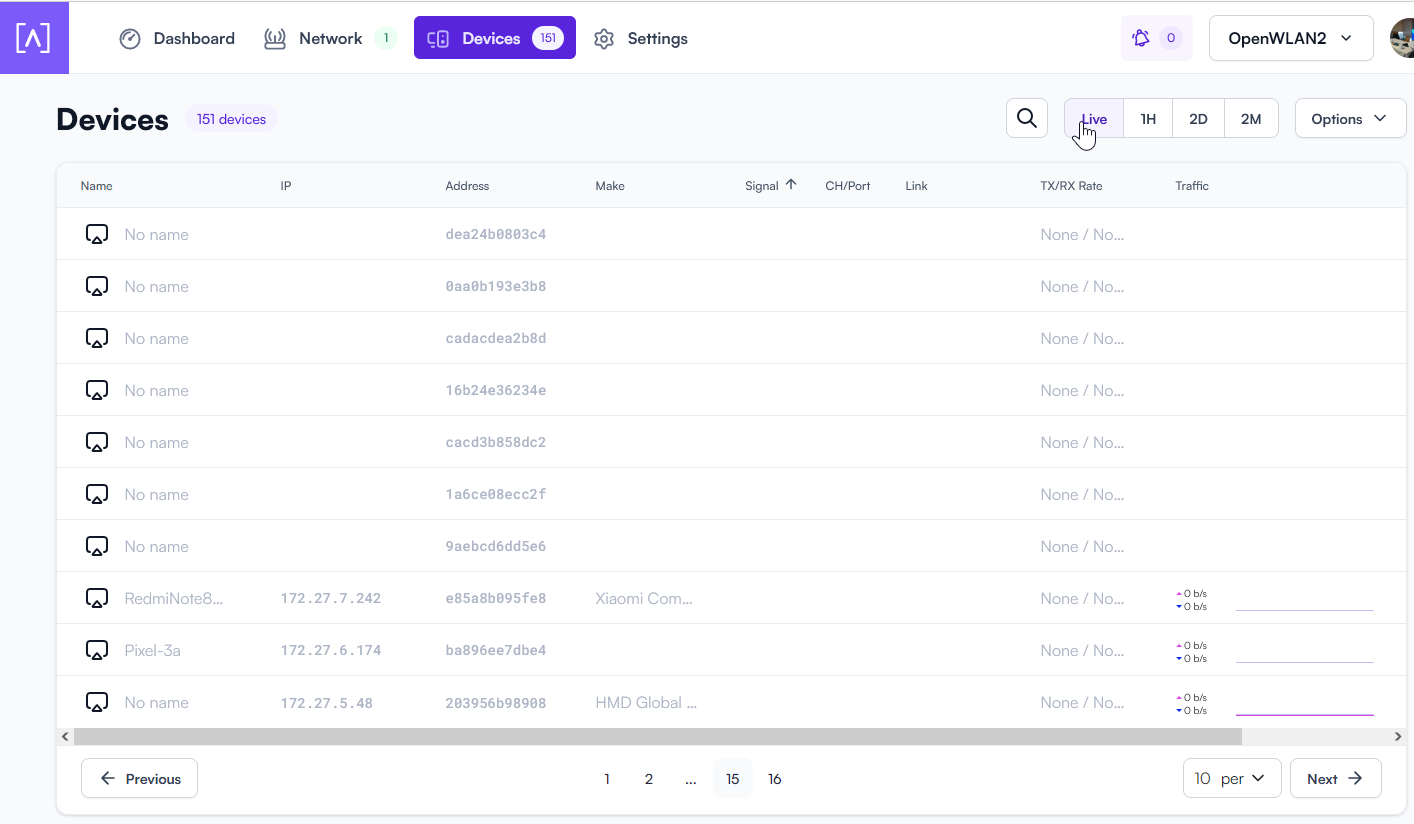Switch to 2M time range

[1251, 118]
